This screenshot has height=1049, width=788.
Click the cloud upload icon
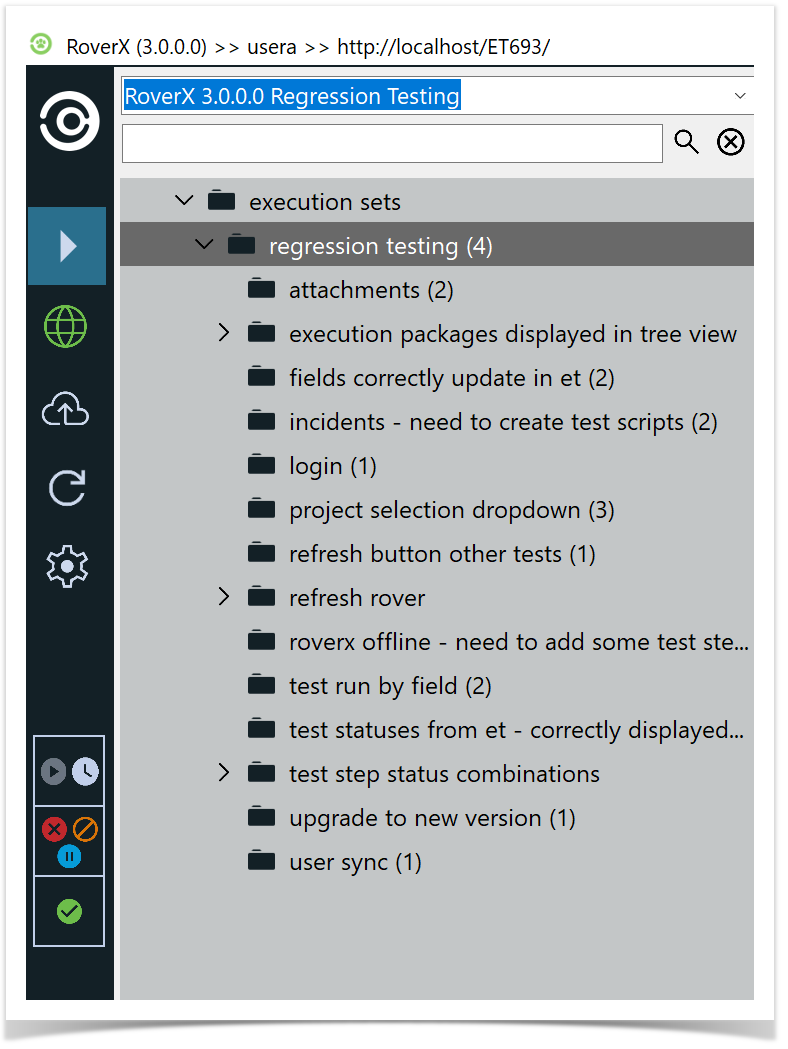67,408
